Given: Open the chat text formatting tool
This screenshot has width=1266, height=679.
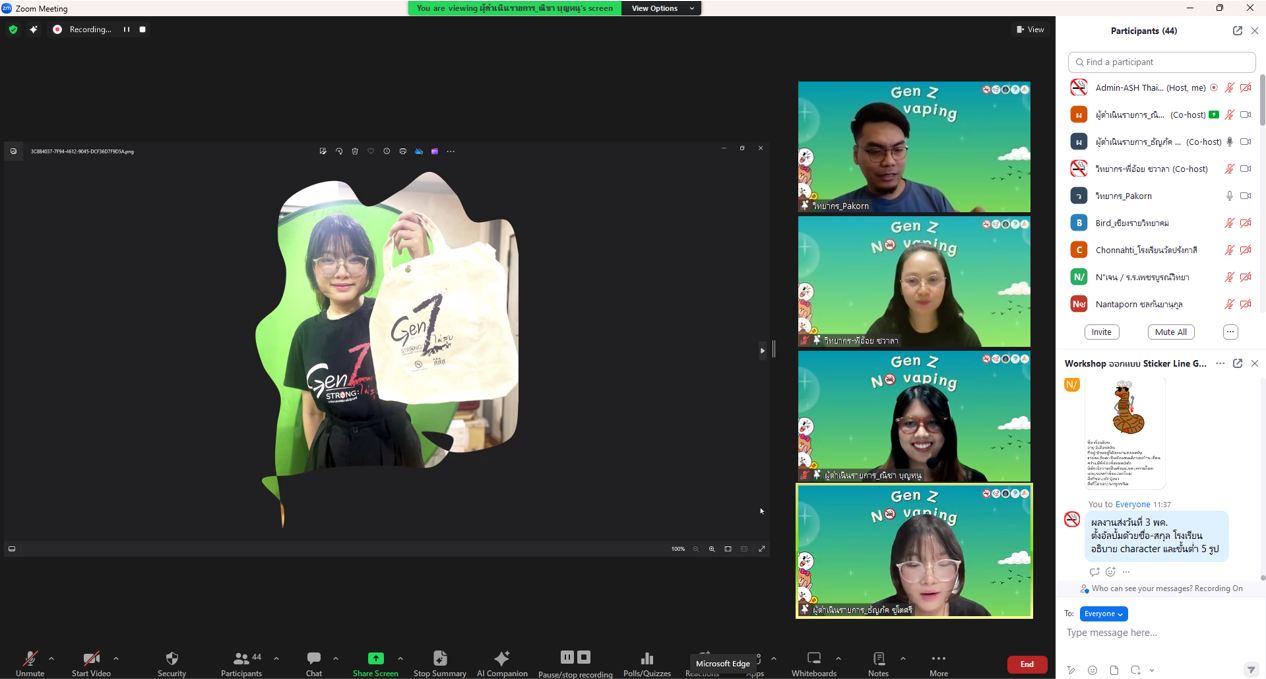Looking at the screenshot, I should click(x=1071, y=670).
